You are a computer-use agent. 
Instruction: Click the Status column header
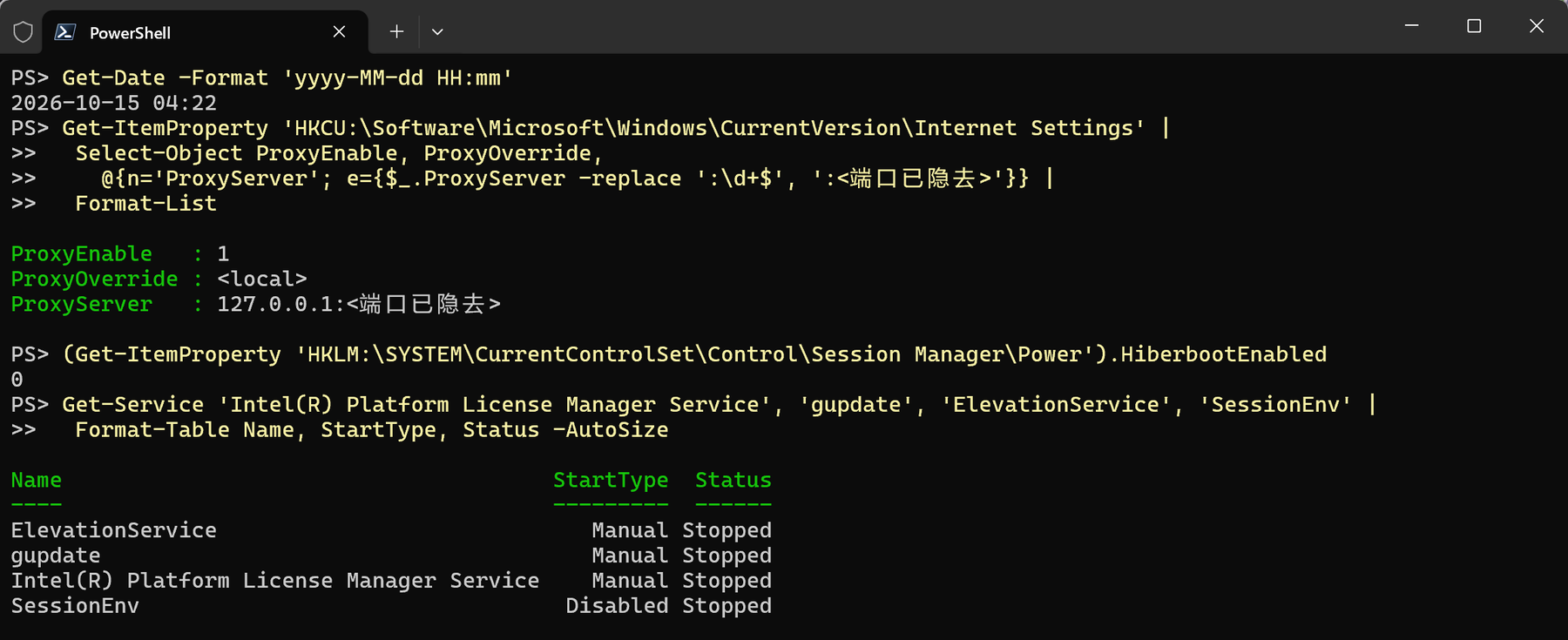[x=733, y=481]
